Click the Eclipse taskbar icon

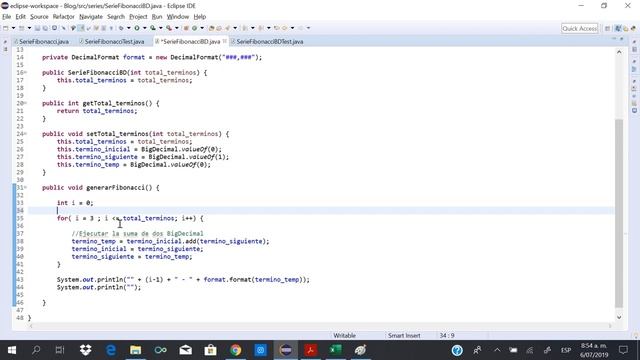click(x=285, y=350)
